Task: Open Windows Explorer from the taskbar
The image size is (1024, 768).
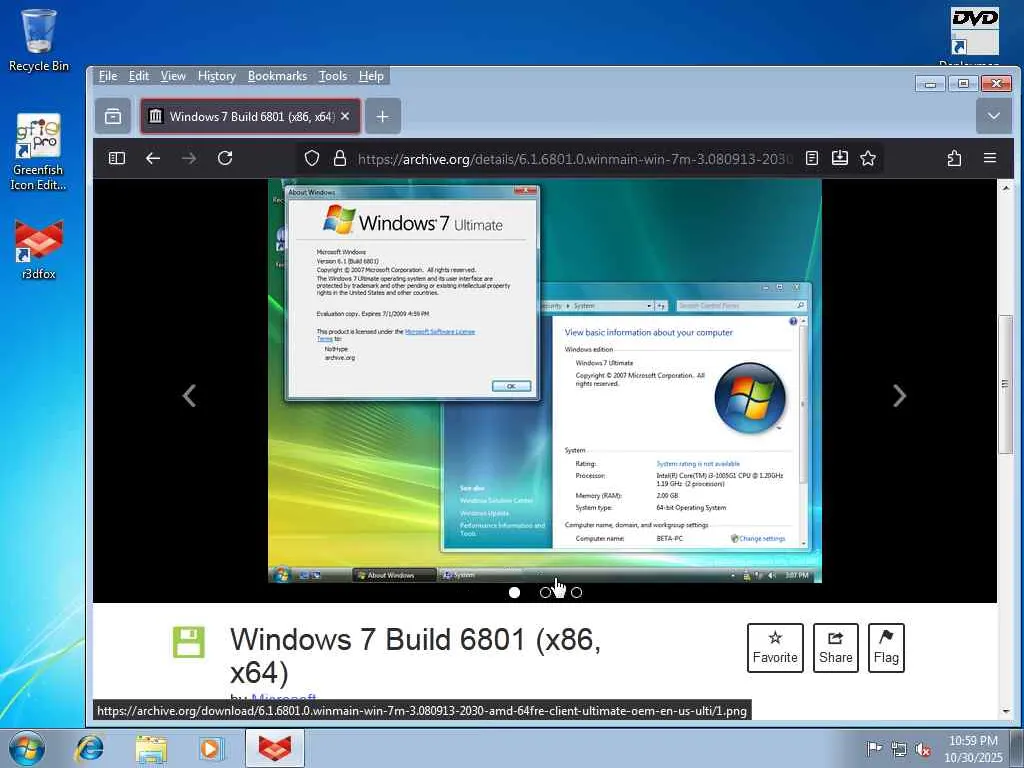Action: coord(151,748)
